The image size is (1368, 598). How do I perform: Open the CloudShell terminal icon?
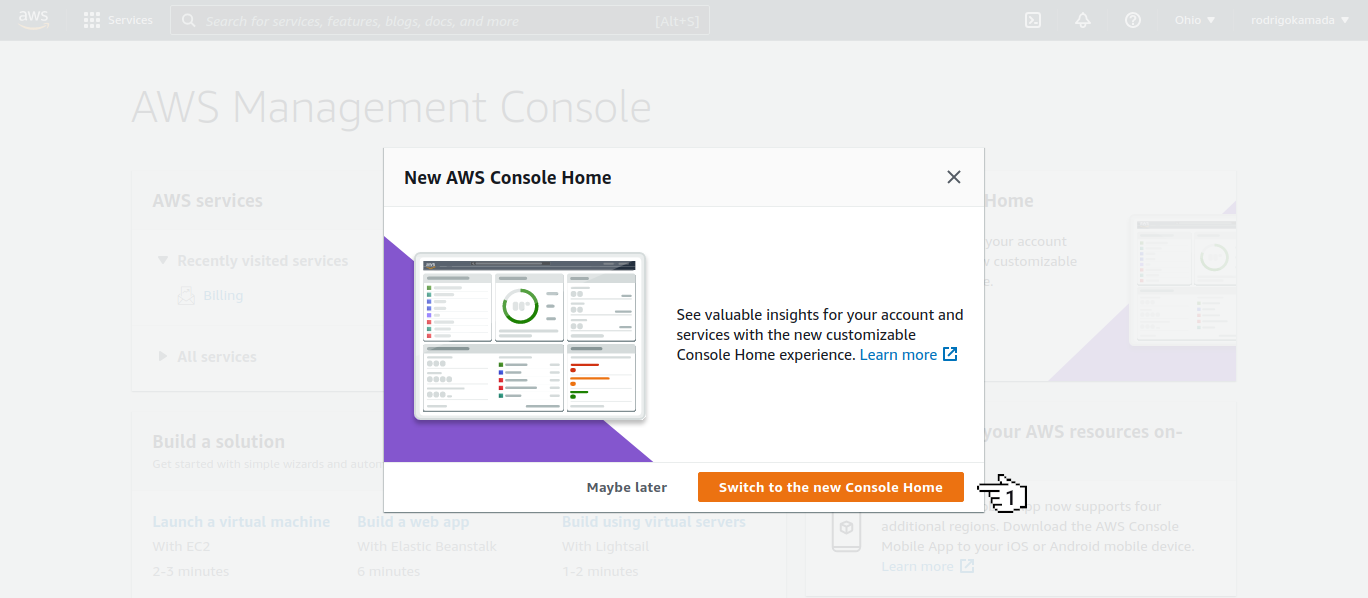point(1033,20)
